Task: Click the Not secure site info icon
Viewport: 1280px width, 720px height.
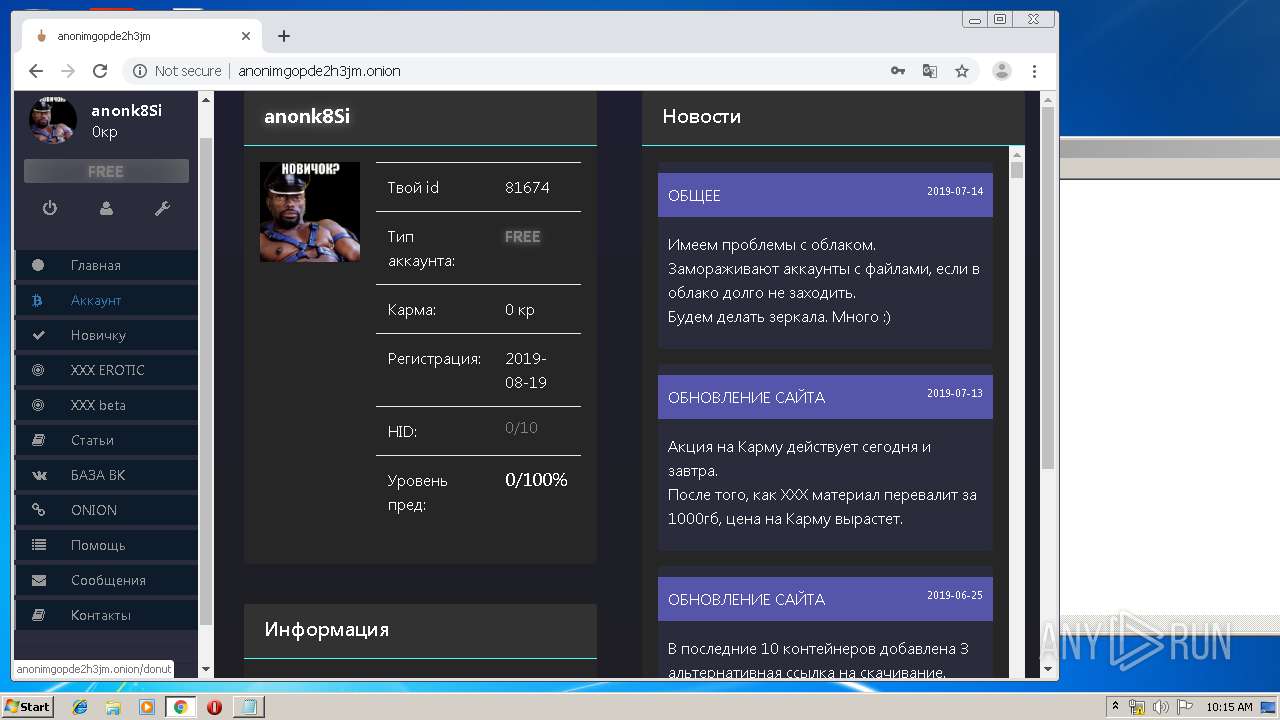Action: point(139,71)
